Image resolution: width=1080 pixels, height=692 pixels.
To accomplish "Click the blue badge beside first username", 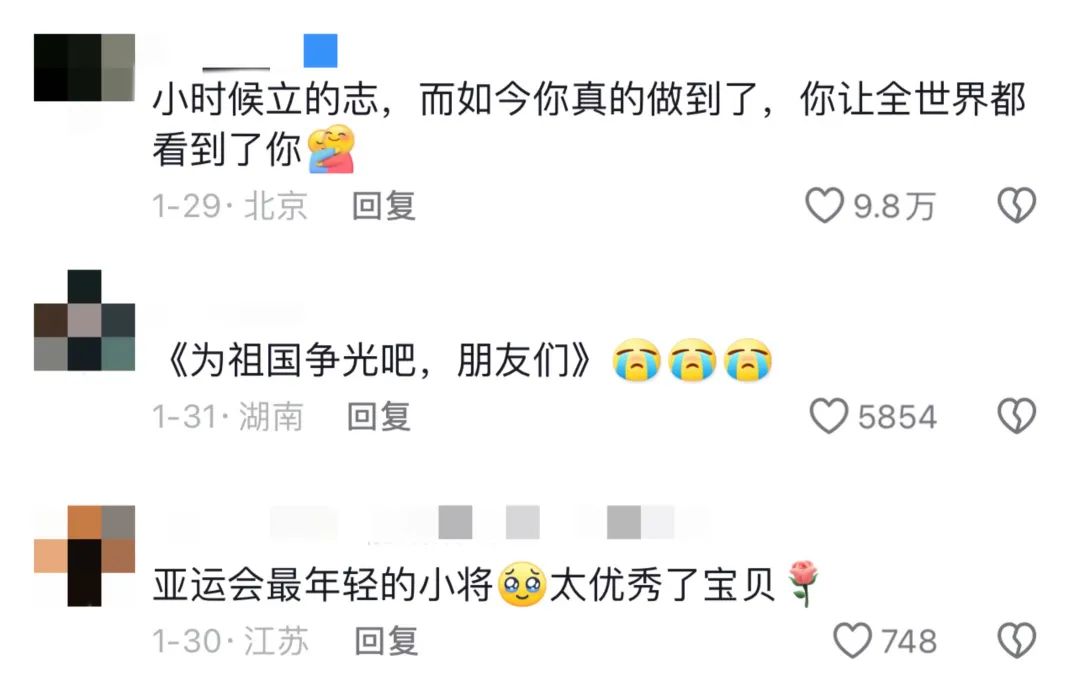I will click(x=320, y=50).
